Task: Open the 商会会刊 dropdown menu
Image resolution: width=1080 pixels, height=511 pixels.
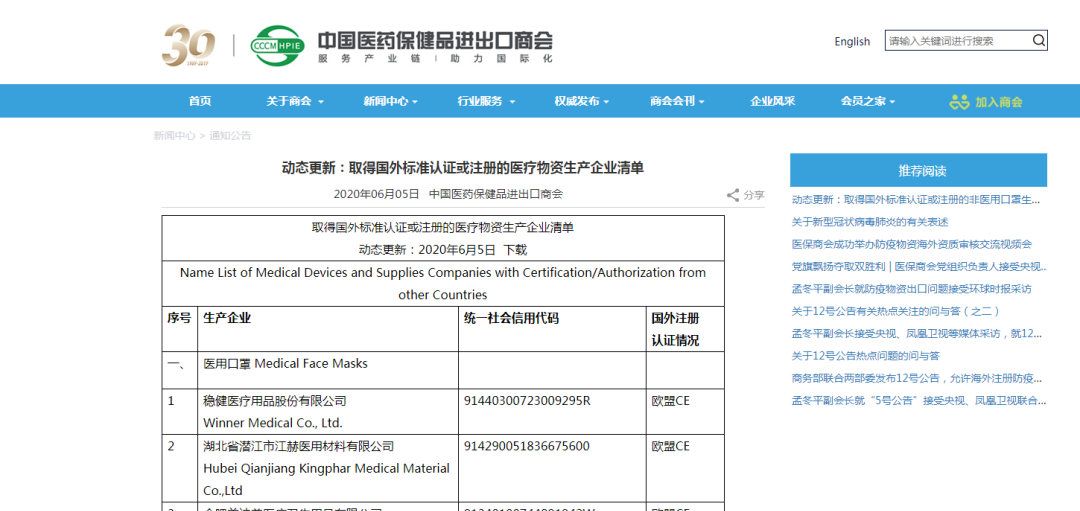Action: pyautogui.click(x=677, y=102)
